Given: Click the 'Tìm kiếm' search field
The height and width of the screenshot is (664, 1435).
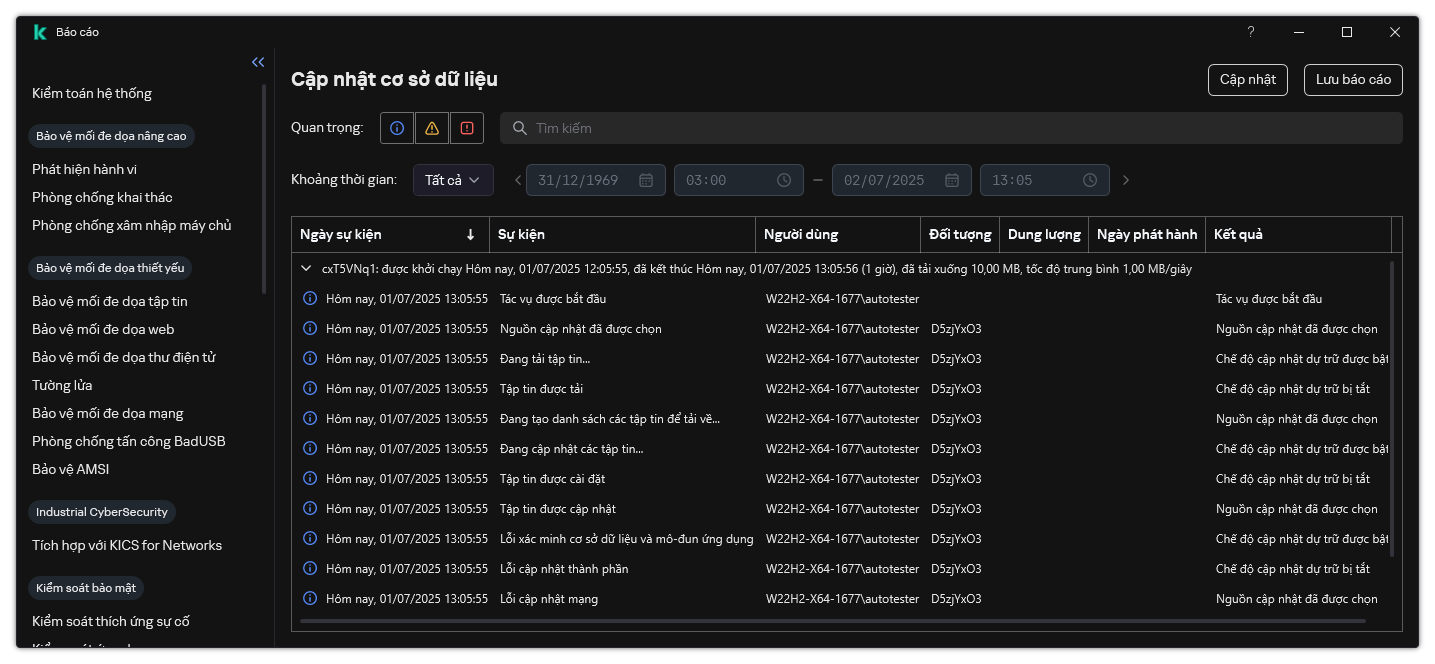Looking at the screenshot, I should pyautogui.click(x=950, y=128).
